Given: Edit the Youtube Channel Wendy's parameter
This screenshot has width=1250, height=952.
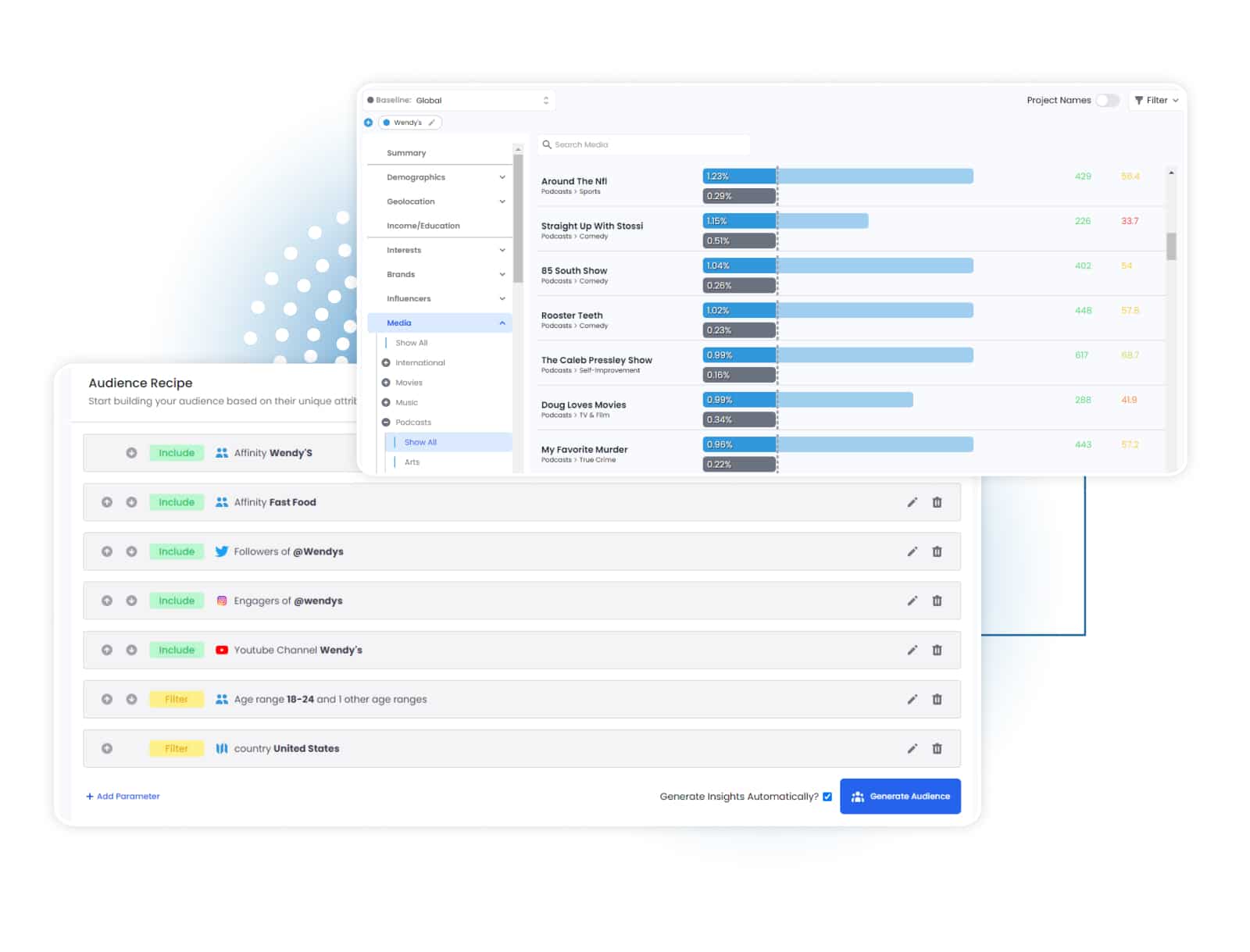Looking at the screenshot, I should point(912,650).
